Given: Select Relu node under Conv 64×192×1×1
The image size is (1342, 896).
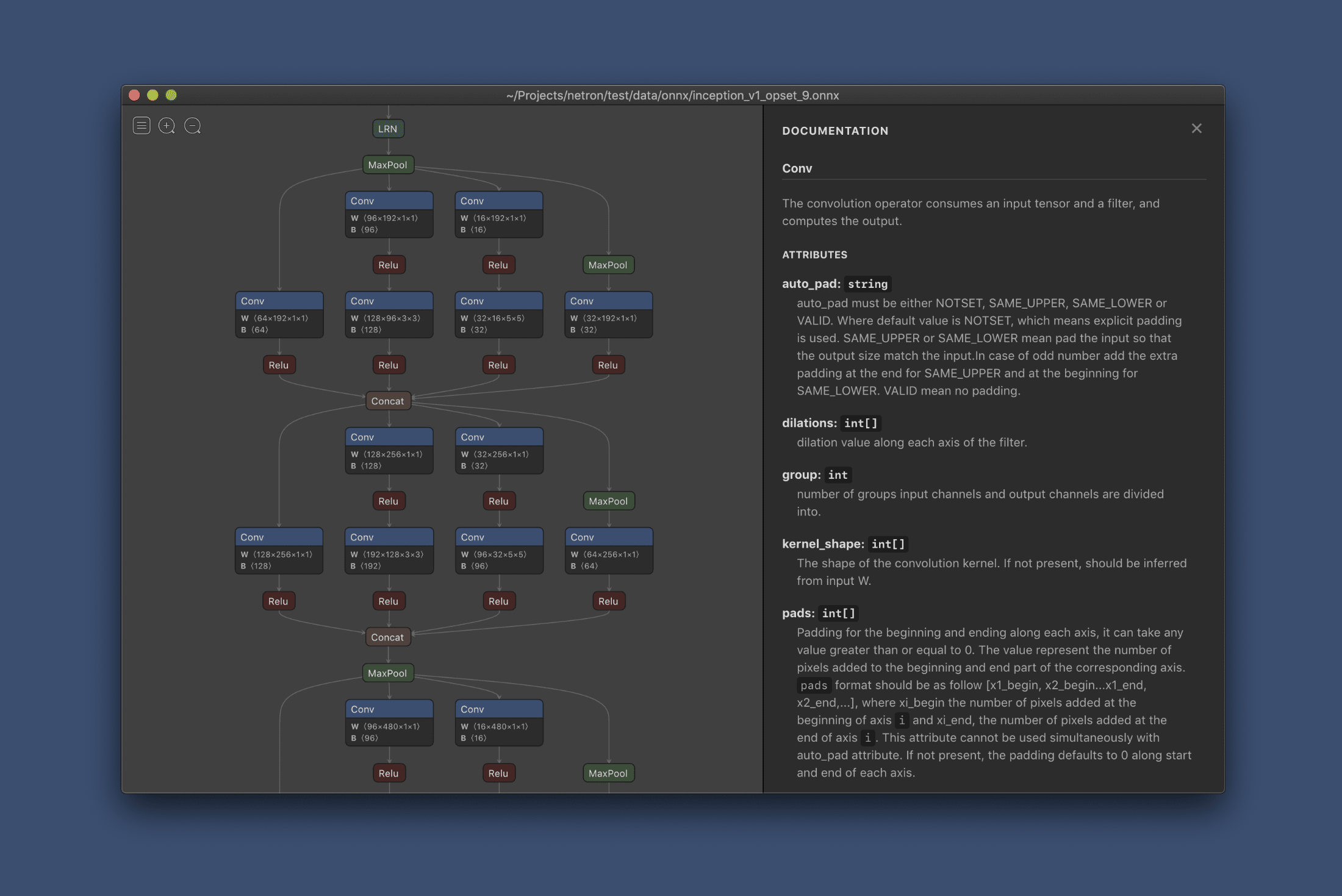Looking at the screenshot, I should point(279,365).
